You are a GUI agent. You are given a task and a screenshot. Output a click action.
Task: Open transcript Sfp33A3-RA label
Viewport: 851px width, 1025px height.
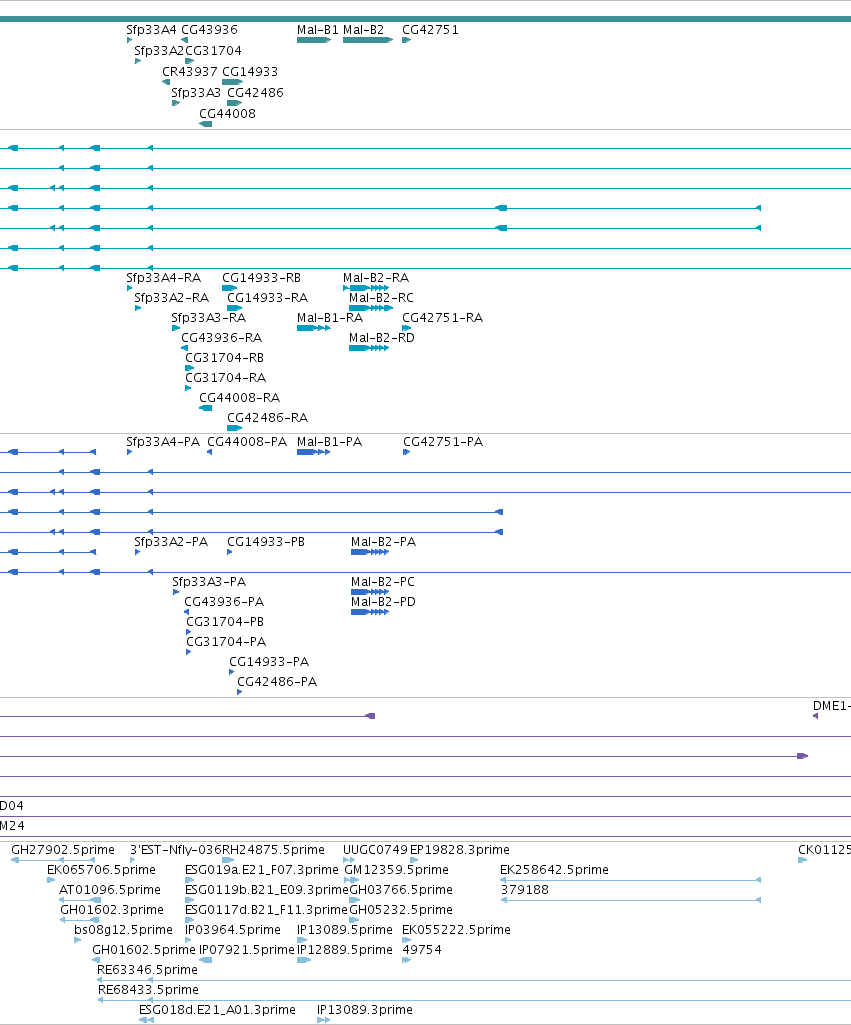(x=209, y=318)
